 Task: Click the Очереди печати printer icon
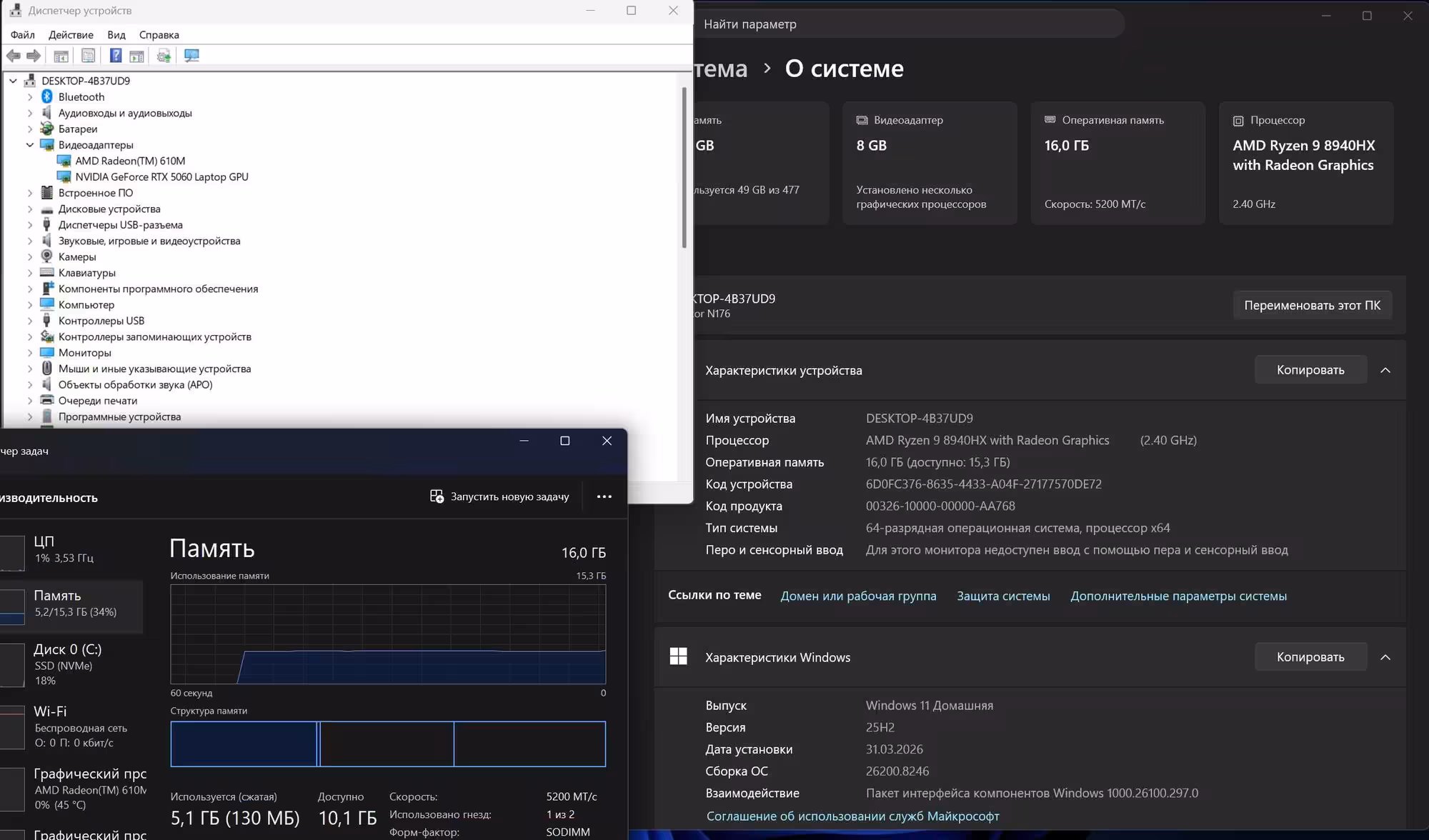[47, 400]
